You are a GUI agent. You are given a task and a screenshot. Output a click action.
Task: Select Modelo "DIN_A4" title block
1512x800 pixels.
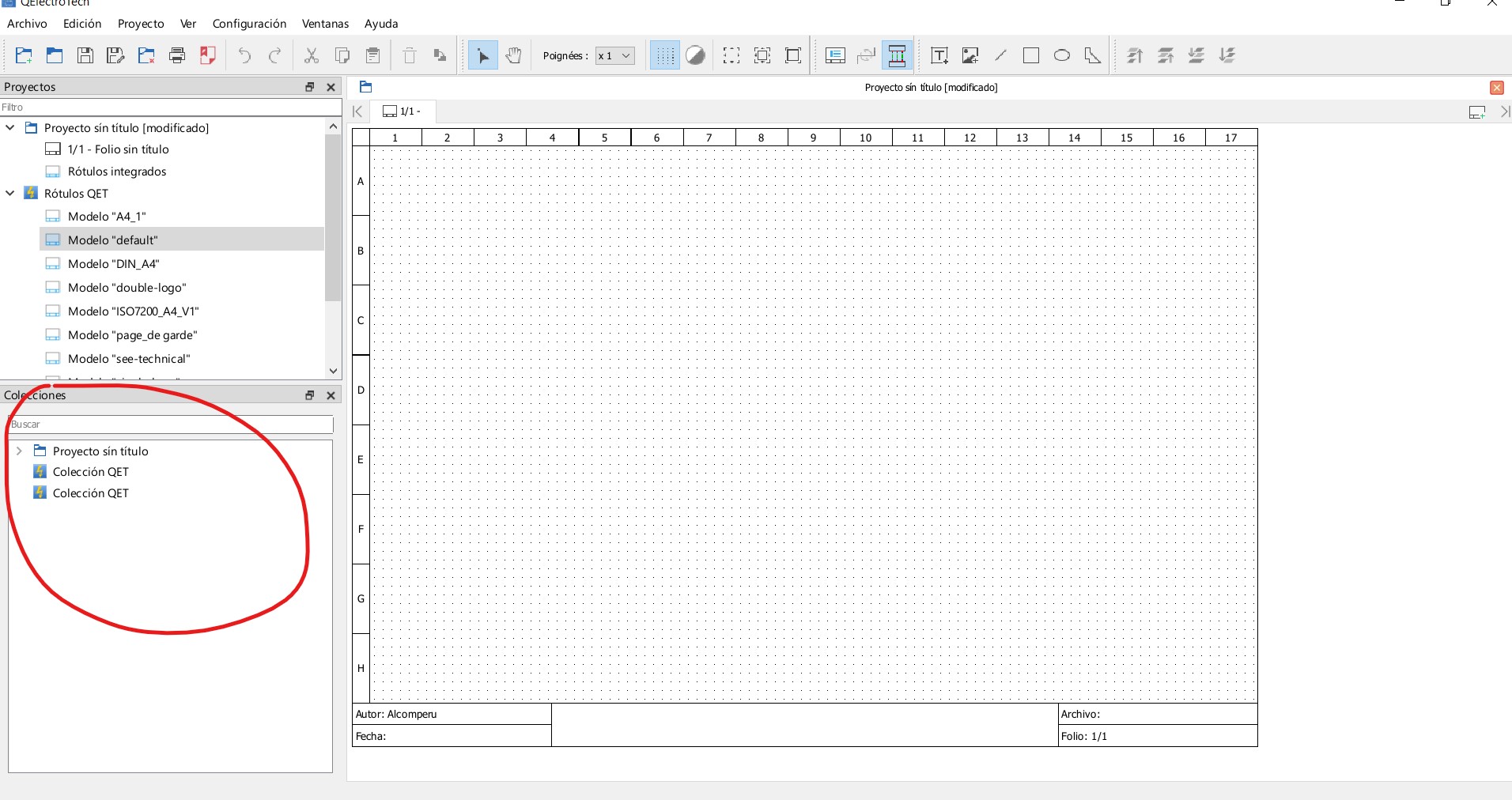(113, 264)
